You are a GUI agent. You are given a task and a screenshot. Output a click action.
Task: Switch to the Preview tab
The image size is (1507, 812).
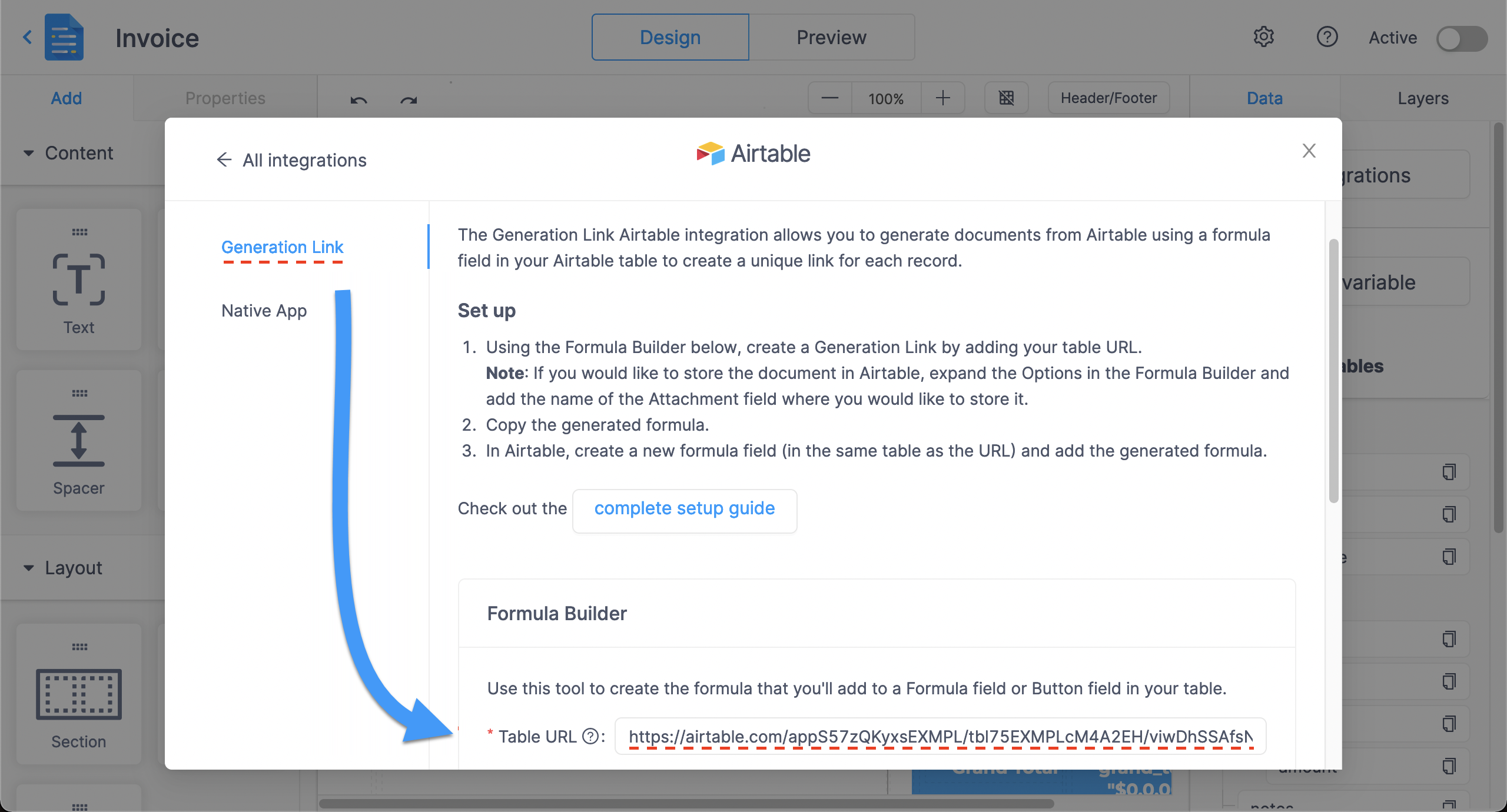831,37
